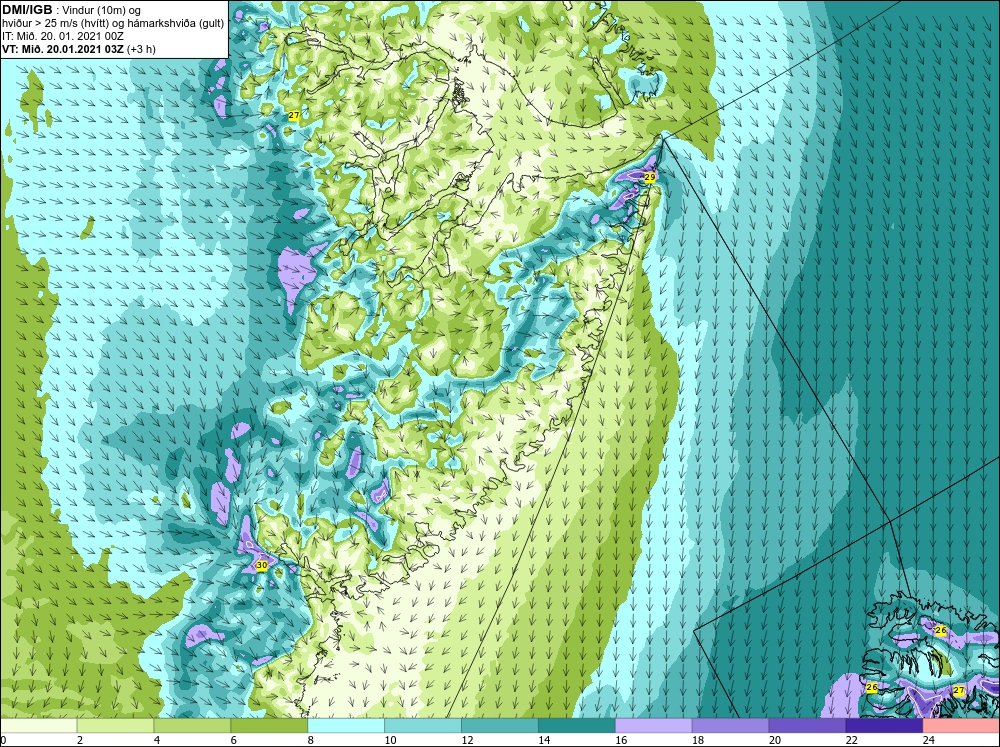
Task: Select the 20–22 m/s violet legend band
Action: click(807, 726)
